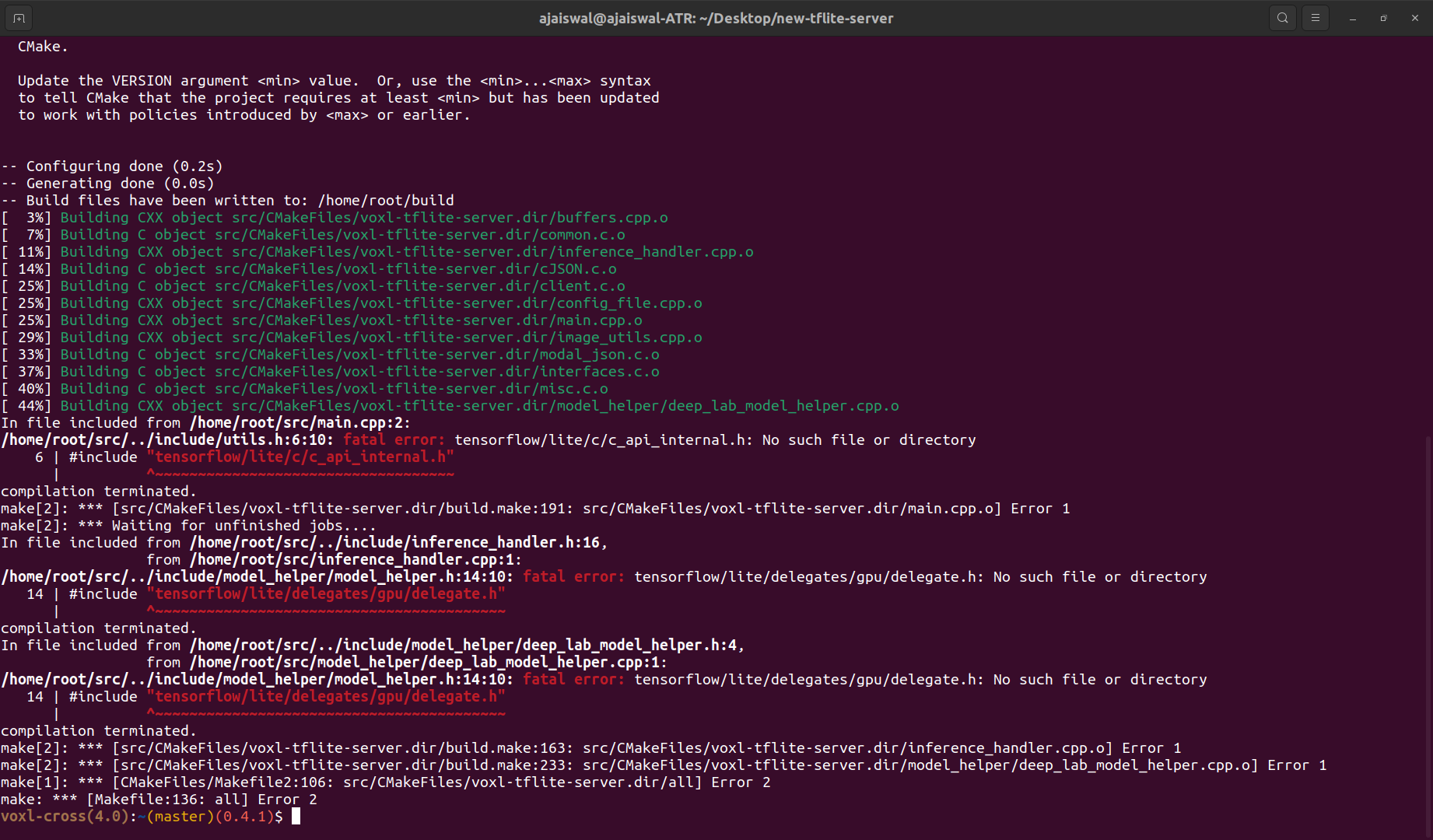Click the 'Configuring done (0.2s)' line
This screenshot has height=840, width=1433.
(112, 166)
